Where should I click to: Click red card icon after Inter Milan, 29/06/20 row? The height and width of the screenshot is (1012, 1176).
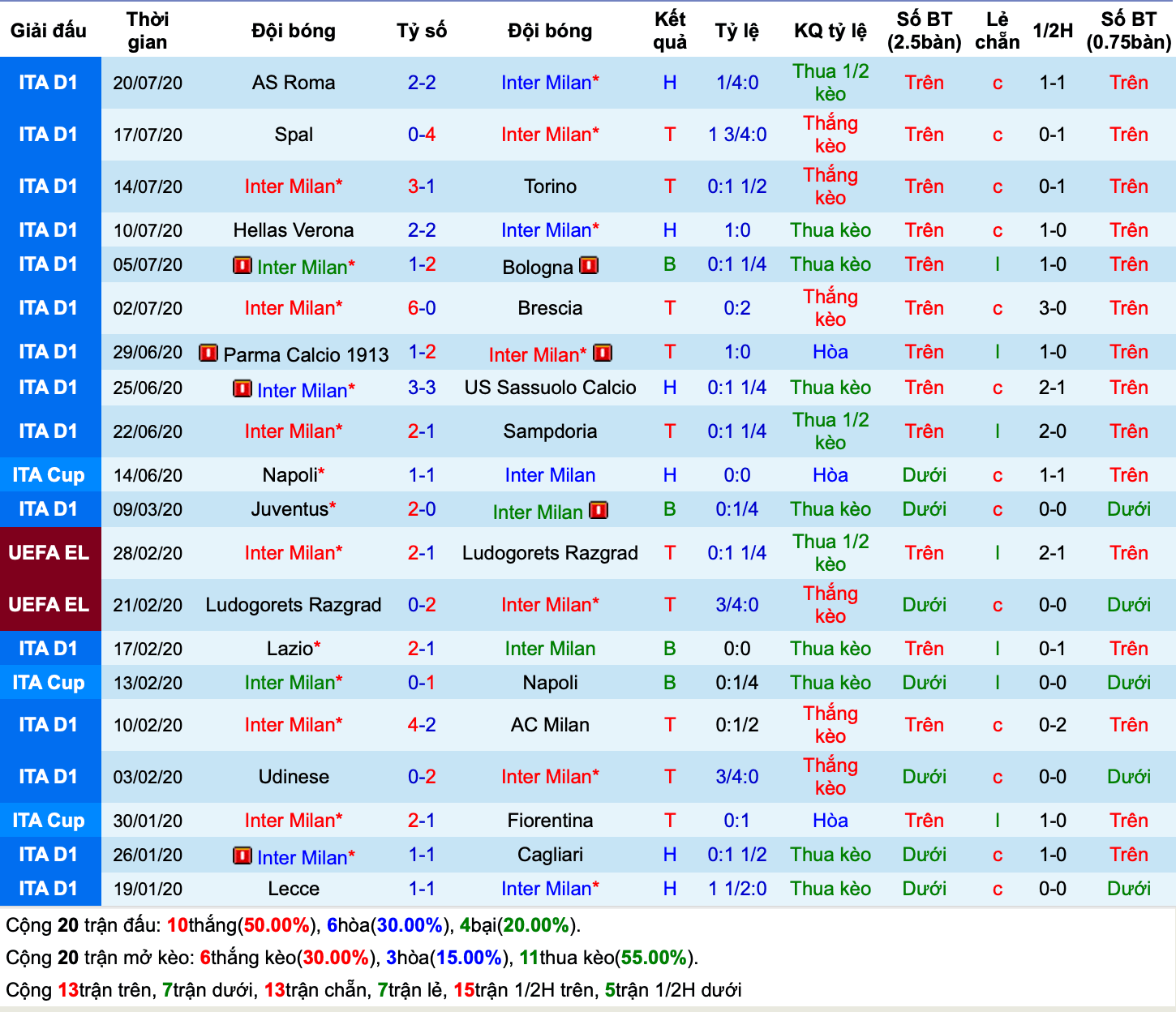[x=603, y=353]
